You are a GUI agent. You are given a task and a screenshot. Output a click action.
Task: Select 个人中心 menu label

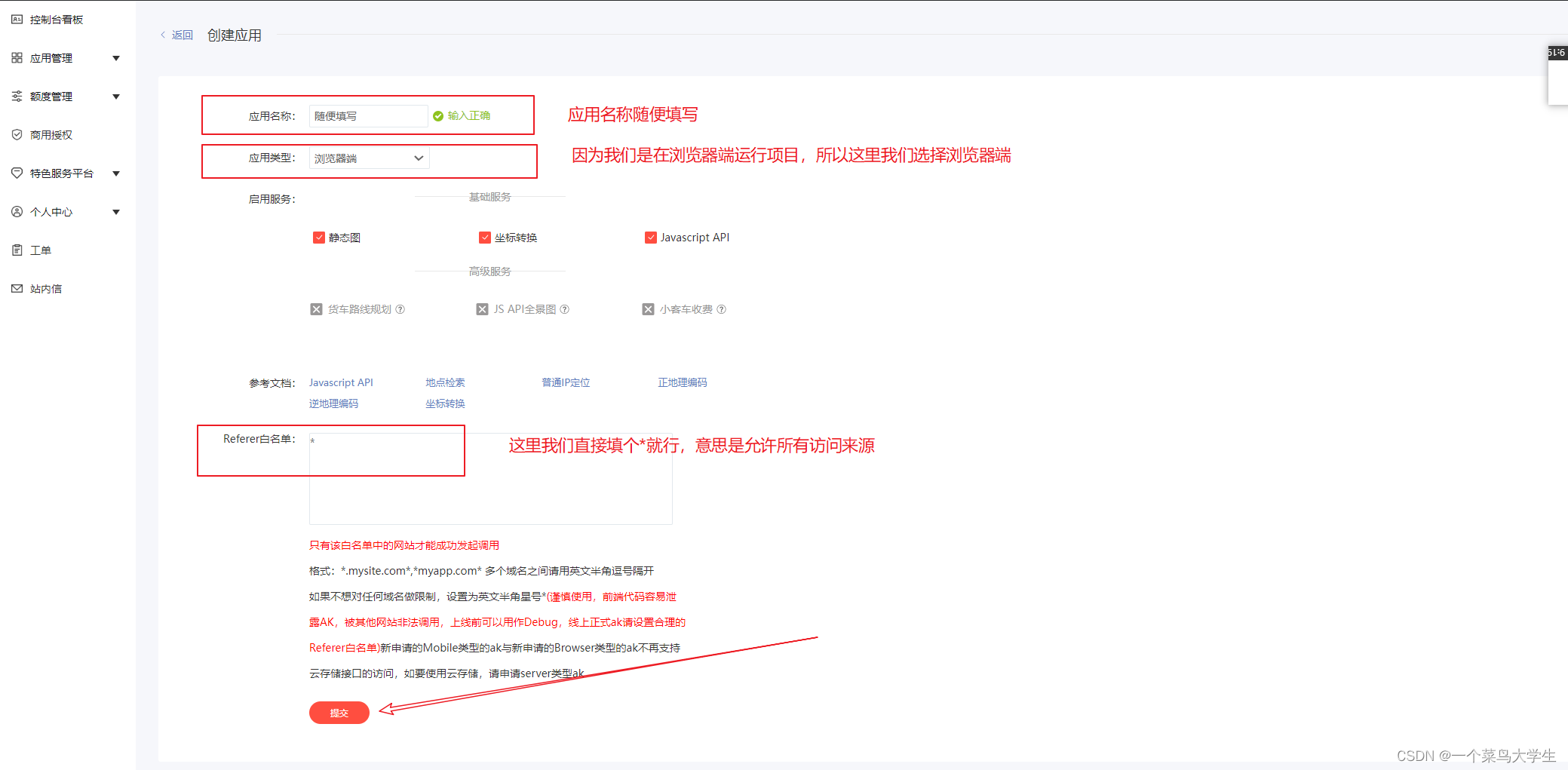pyautogui.click(x=51, y=212)
